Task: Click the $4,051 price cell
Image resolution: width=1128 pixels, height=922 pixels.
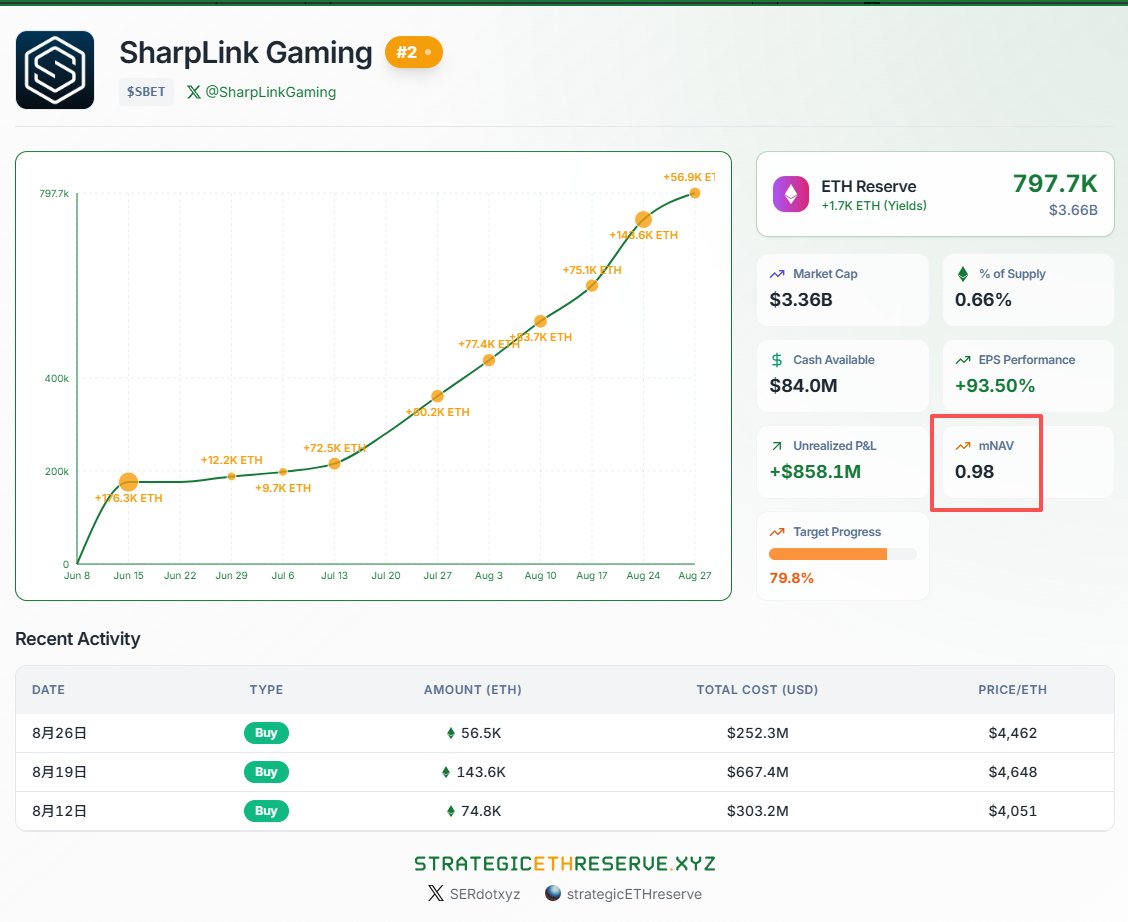Action: (1012, 811)
